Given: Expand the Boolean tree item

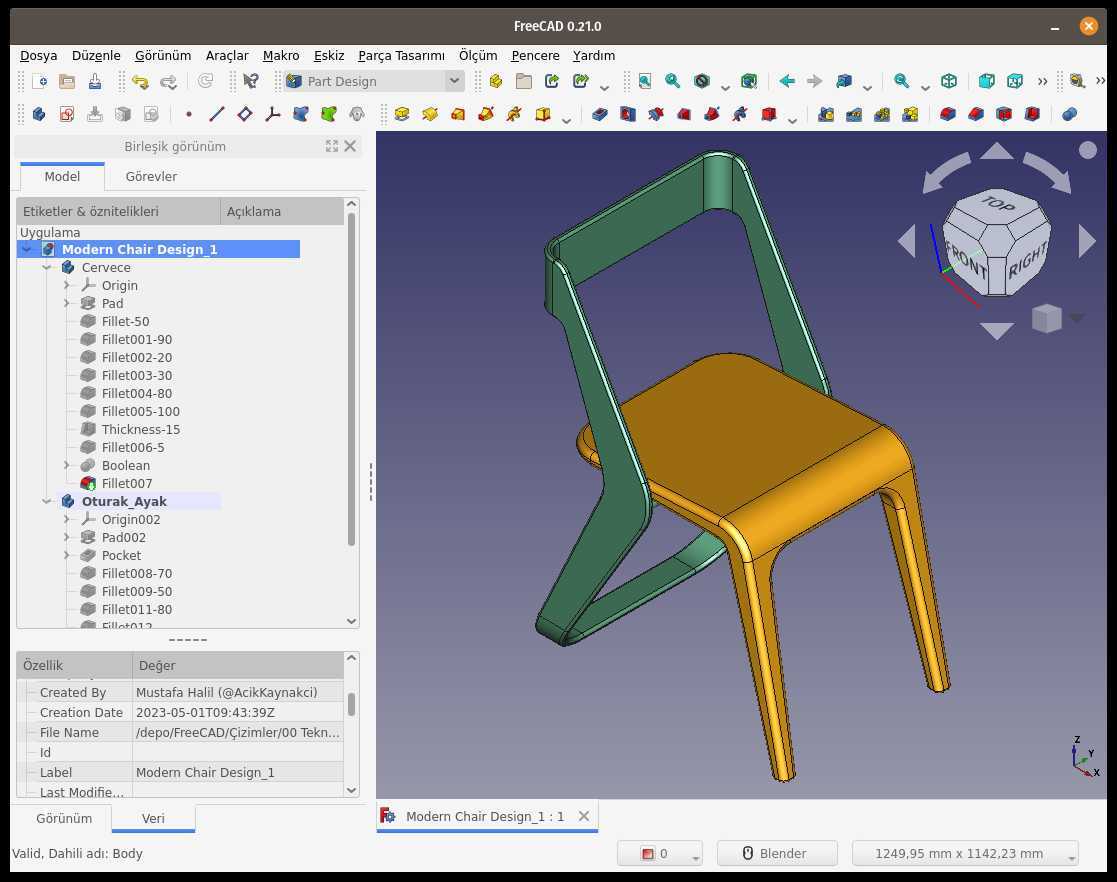Looking at the screenshot, I should point(67,465).
